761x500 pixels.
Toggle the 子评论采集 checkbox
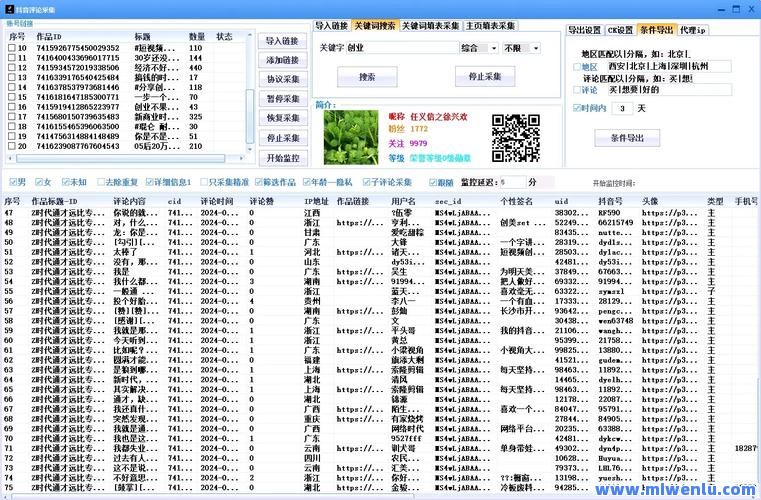pyautogui.click(x=366, y=182)
